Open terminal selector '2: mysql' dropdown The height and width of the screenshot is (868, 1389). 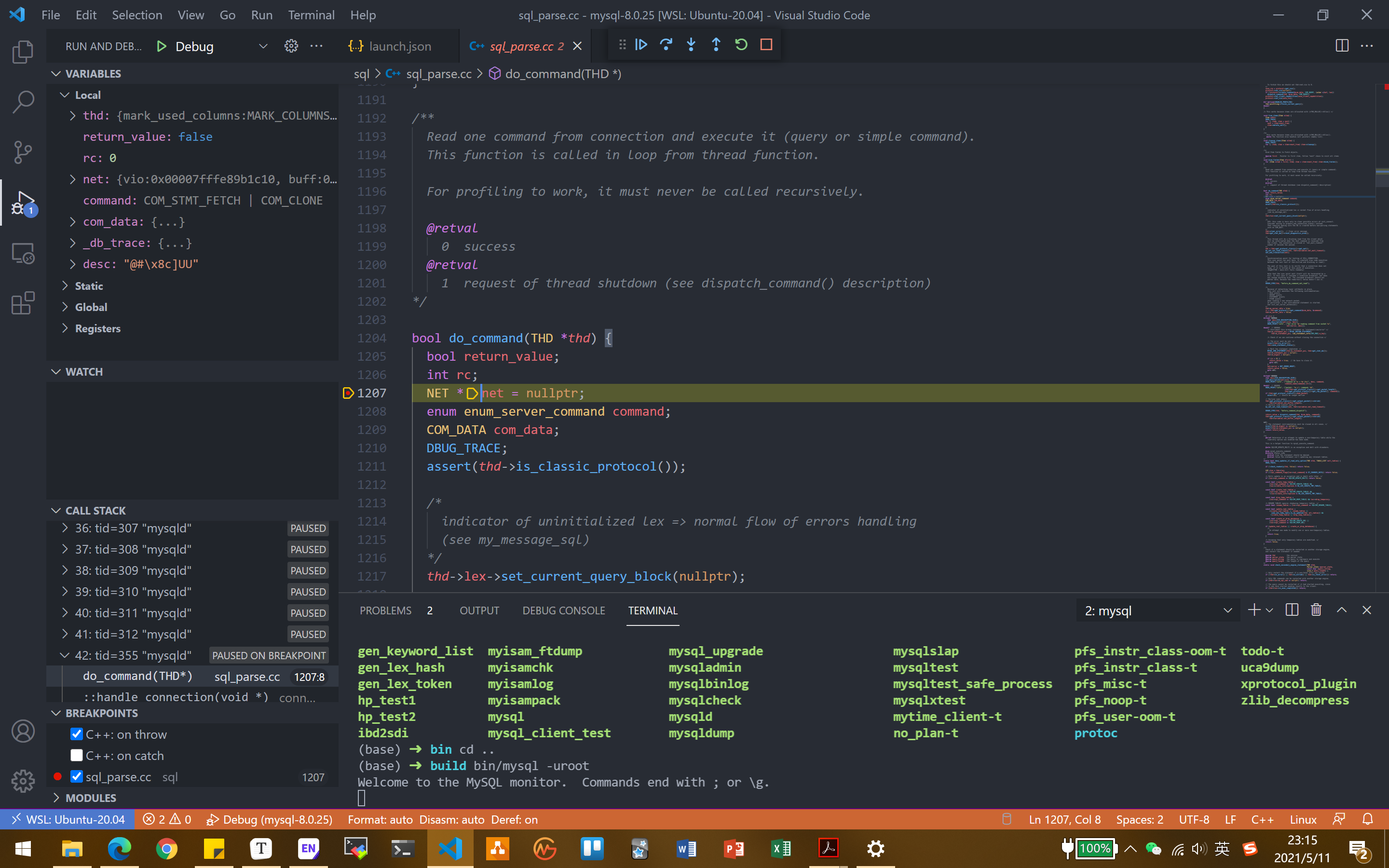(x=1157, y=611)
